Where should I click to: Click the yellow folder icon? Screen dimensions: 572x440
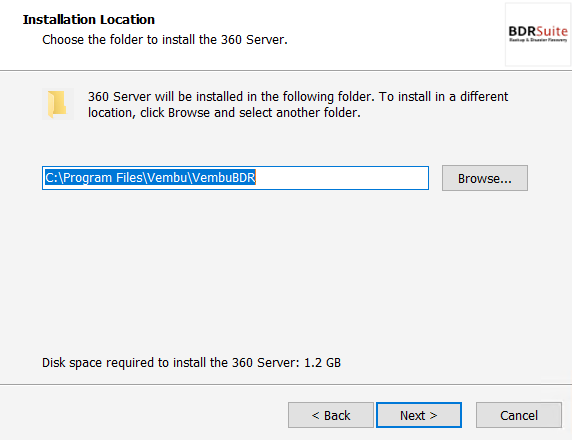pyautogui.click(x=57, y=104)
